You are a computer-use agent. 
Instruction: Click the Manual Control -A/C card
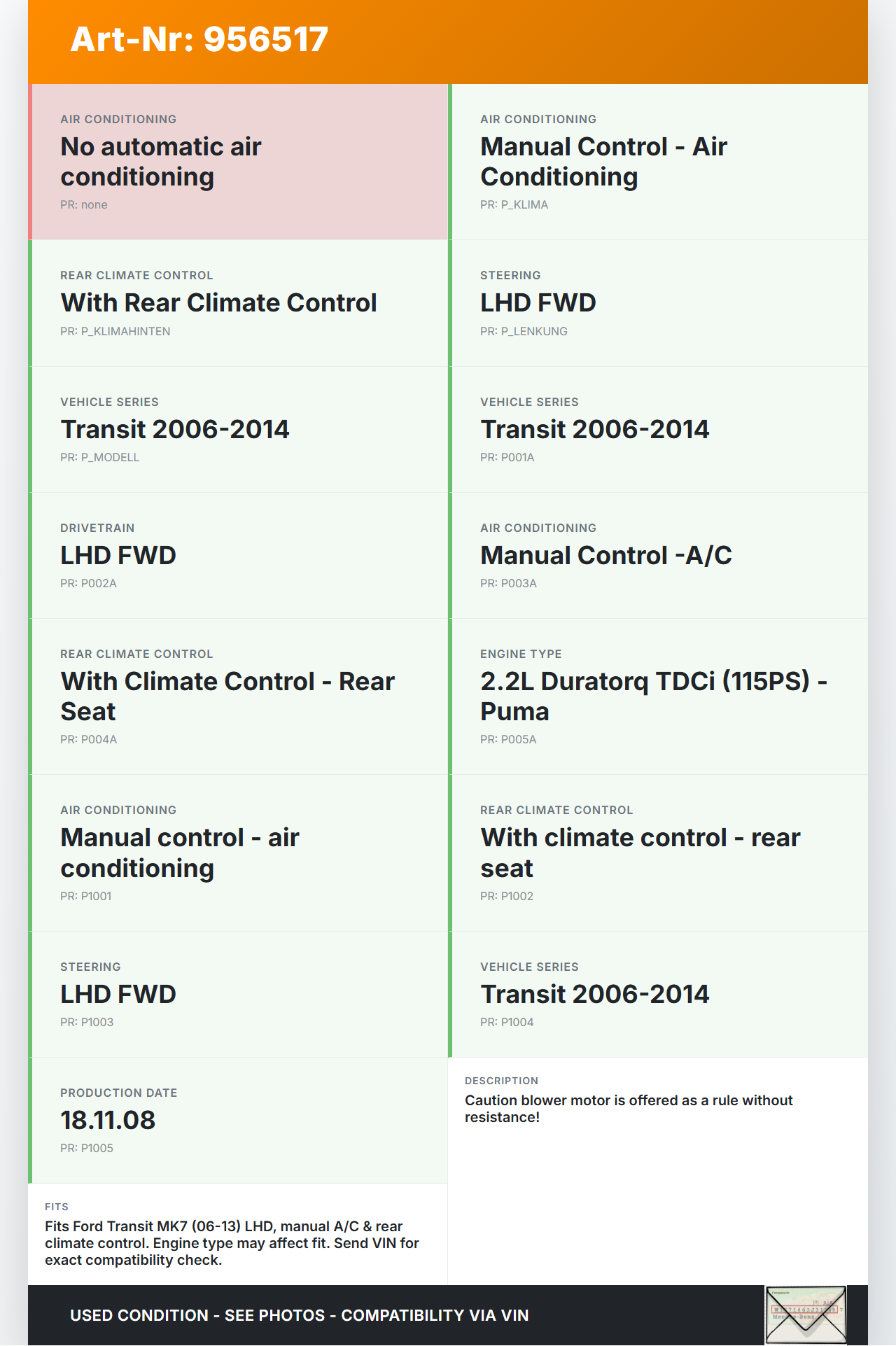659,555
